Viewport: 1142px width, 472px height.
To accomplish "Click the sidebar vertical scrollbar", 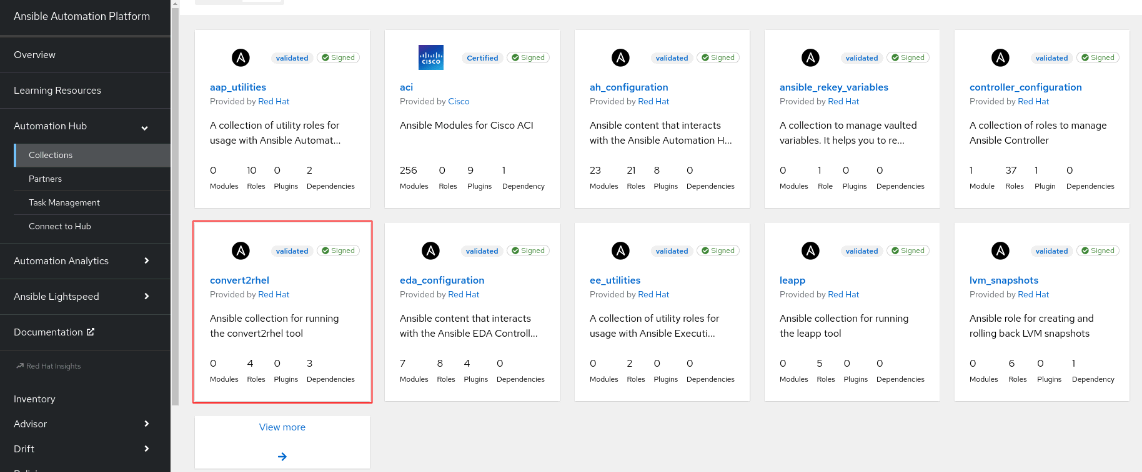I will coord(175,204).
